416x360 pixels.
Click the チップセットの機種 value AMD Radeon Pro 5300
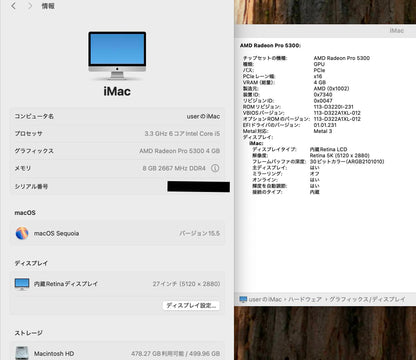pos(342,58)
